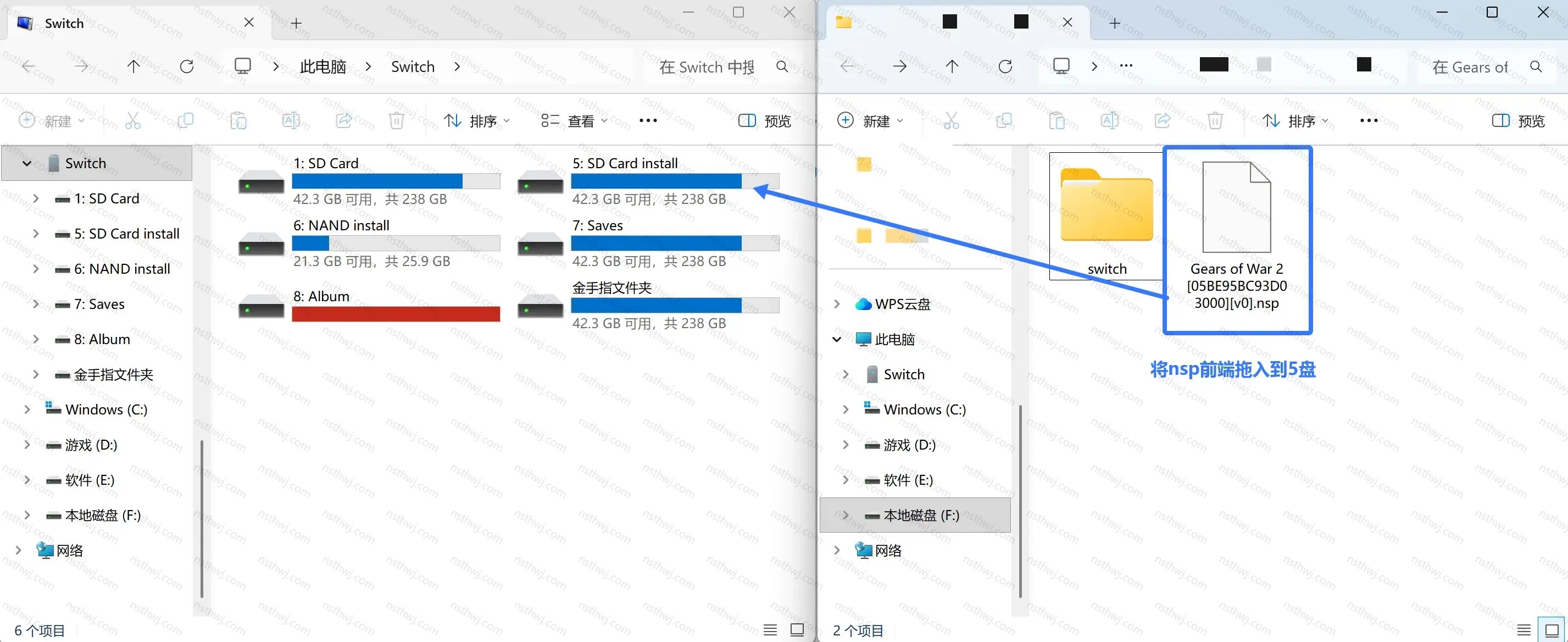The image size is (1568, 642).
Task: Click the up arrow in Switch window
Action: click(x=134, y=67)
